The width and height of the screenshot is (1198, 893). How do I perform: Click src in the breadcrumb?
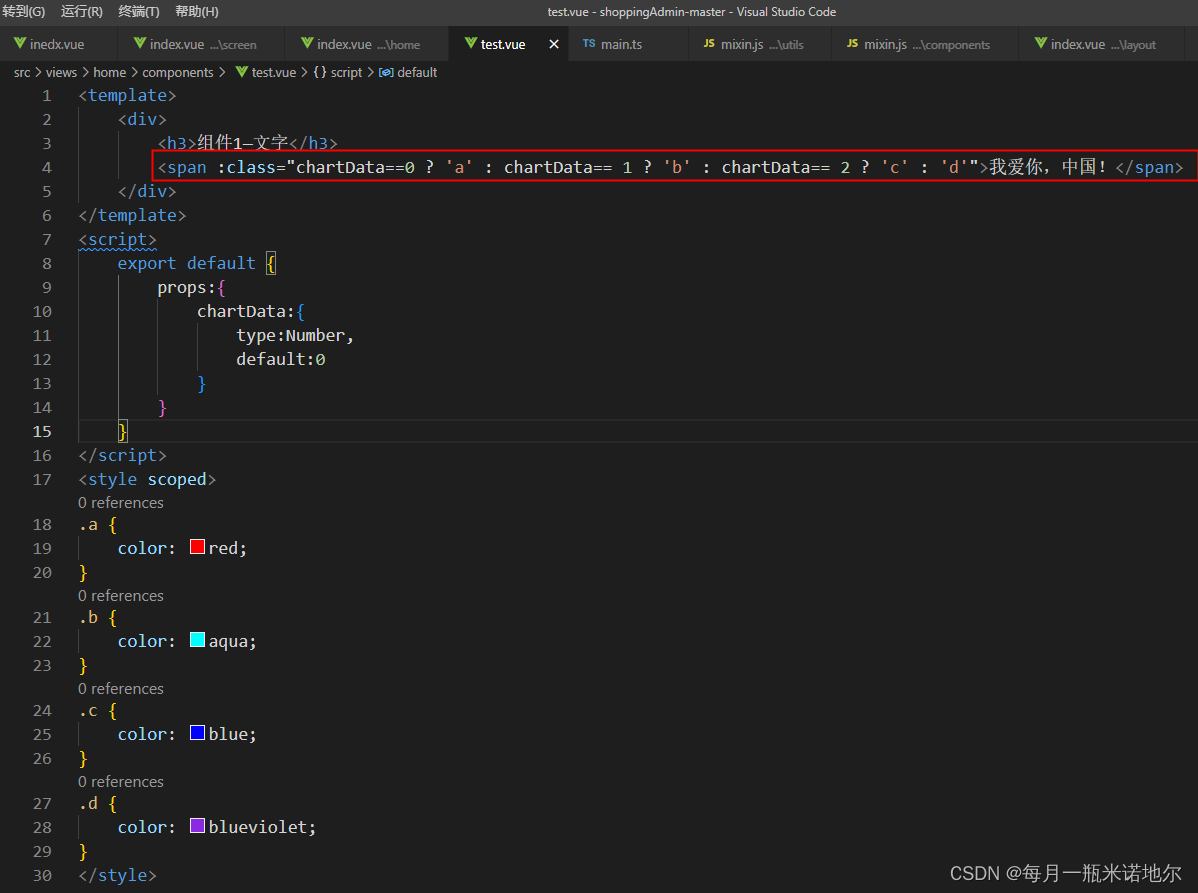[22, 73]
